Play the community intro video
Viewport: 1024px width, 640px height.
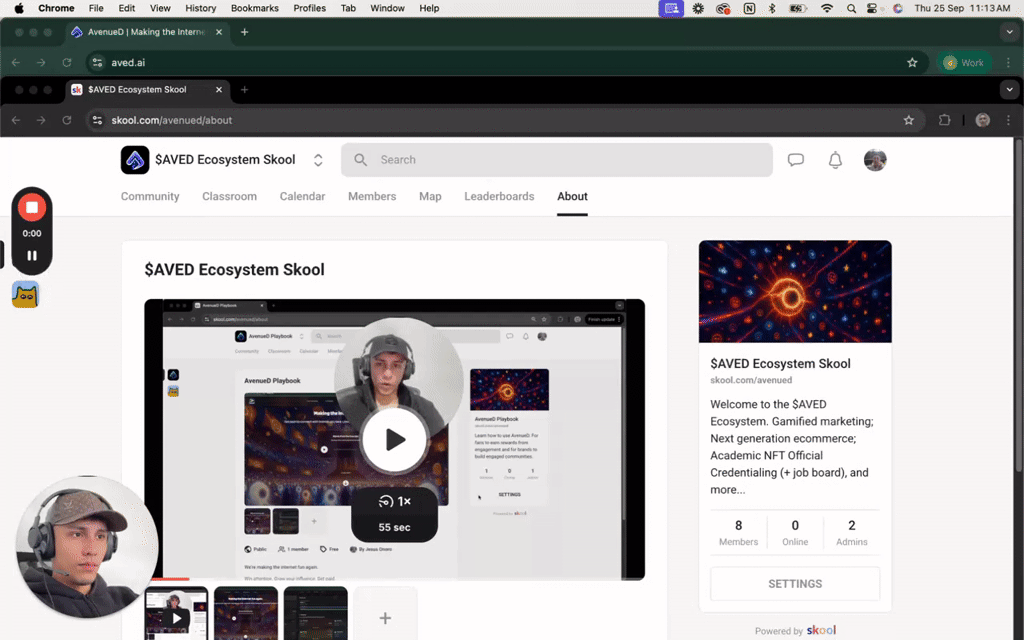394,440
